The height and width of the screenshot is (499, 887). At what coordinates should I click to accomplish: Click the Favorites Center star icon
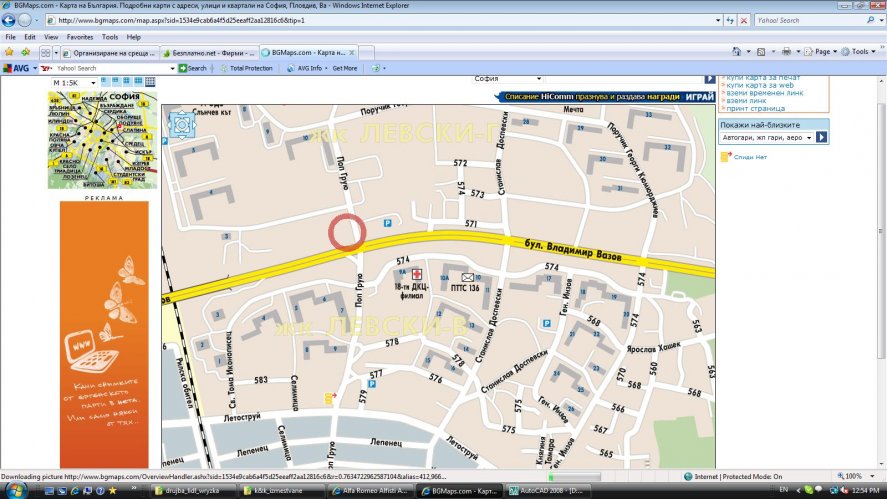click(x=9, y=52)
